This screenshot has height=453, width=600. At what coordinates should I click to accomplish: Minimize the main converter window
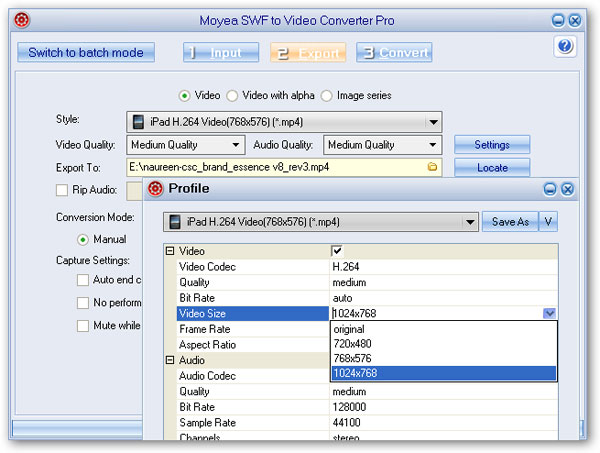pyautogui.click(x=558, y=20)
